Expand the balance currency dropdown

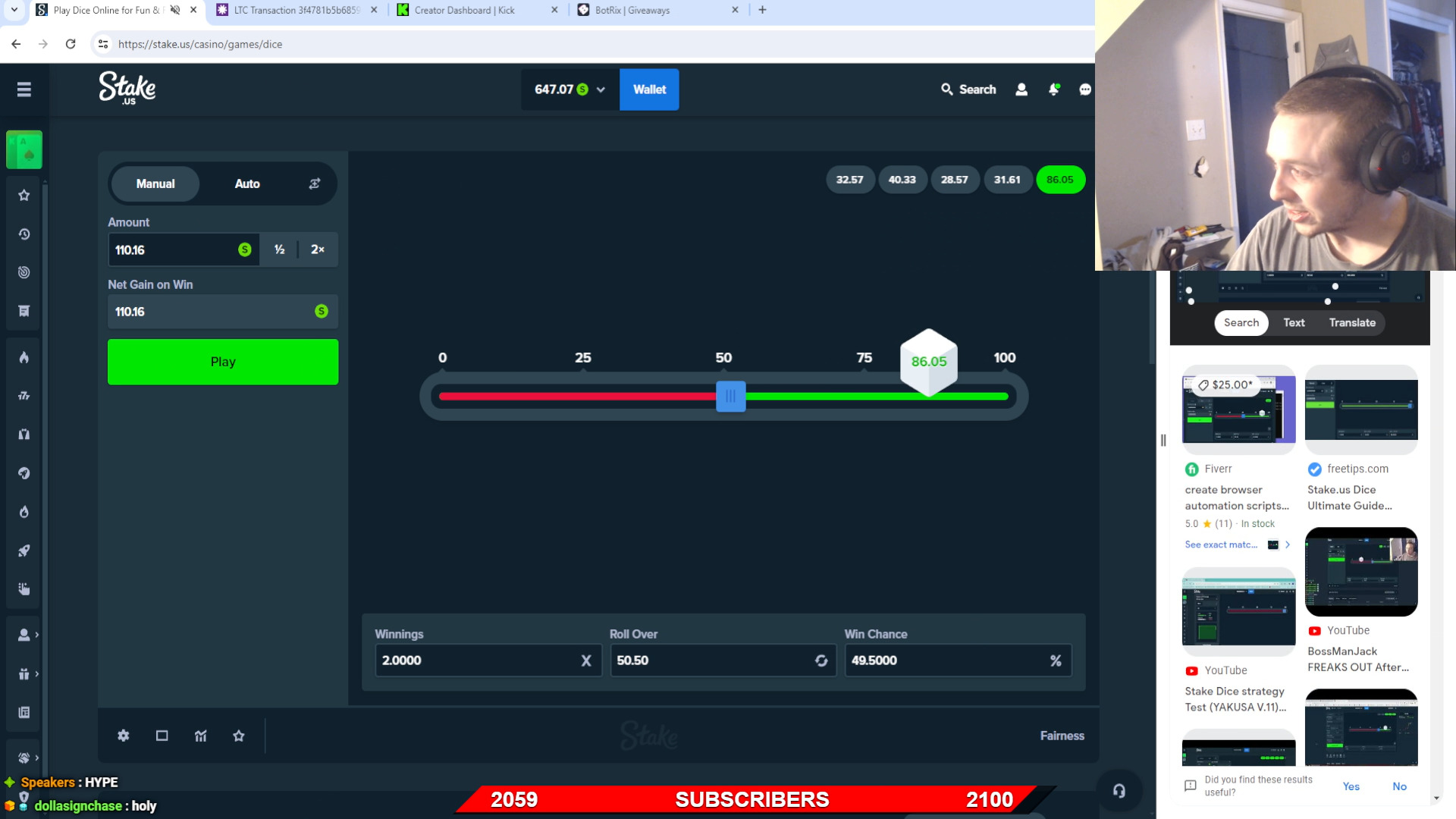601,89
